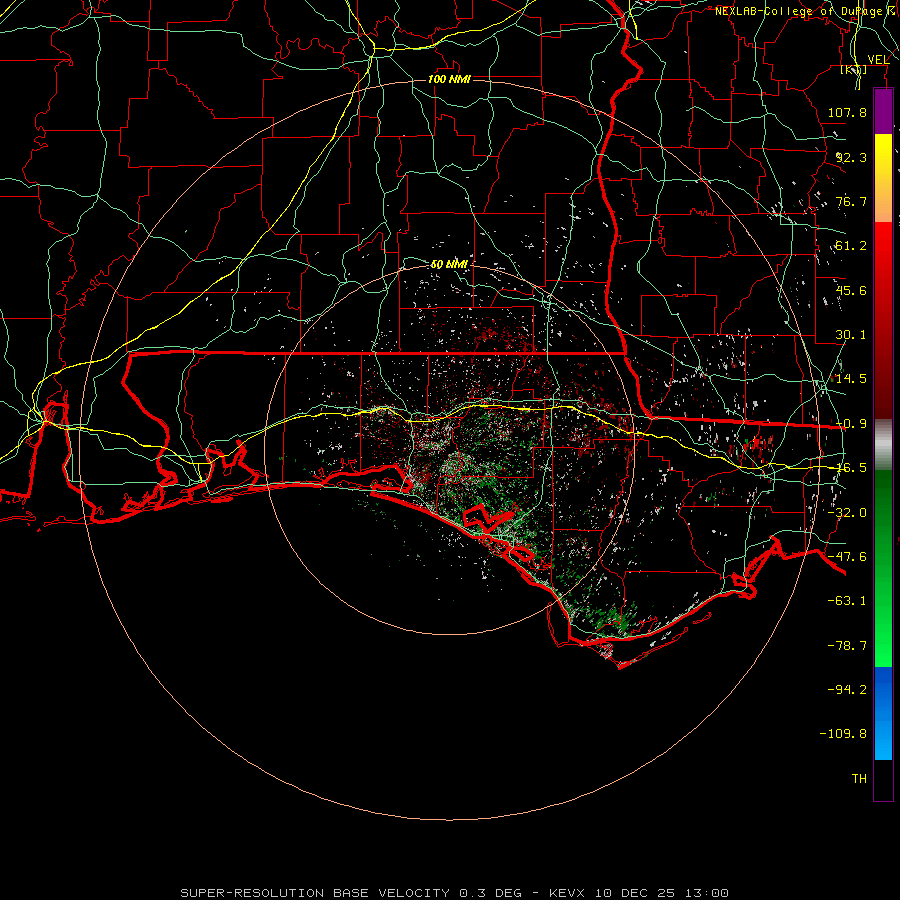Click the "KEVX" radar site identifier
The width and height of the screenshot is (900, 900).
pyautogui.click(x=569, y=893)
